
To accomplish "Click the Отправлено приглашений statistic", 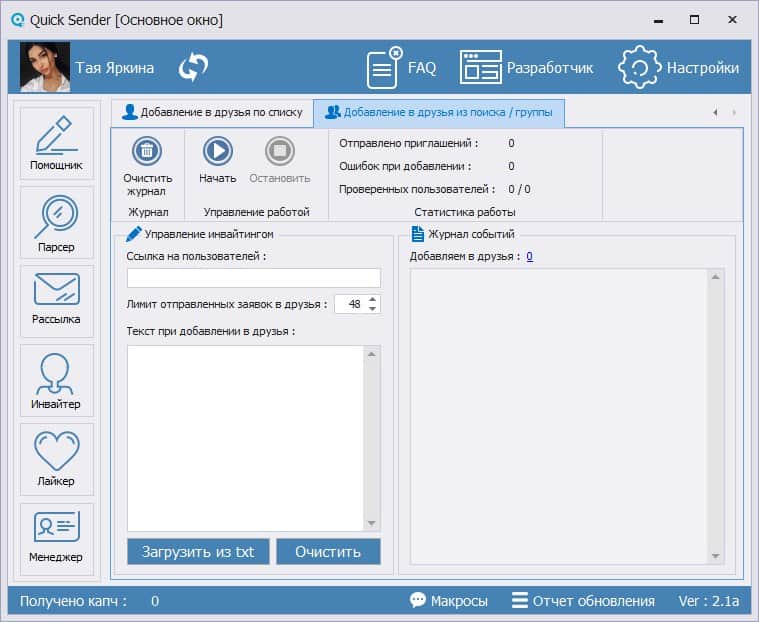I will (426, 143).
